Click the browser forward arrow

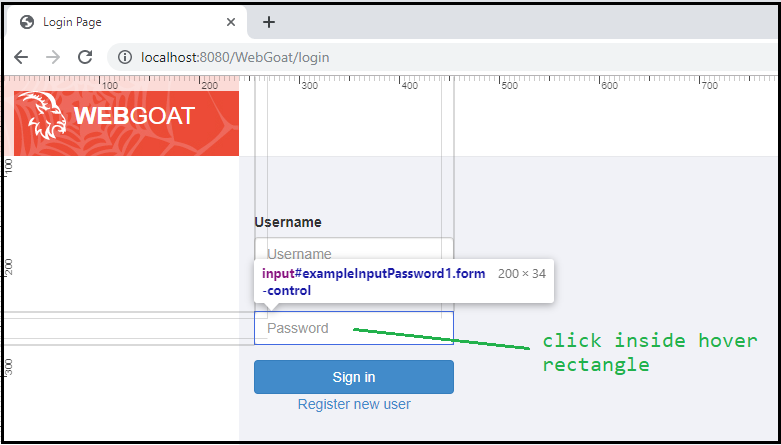pos(53,57)
